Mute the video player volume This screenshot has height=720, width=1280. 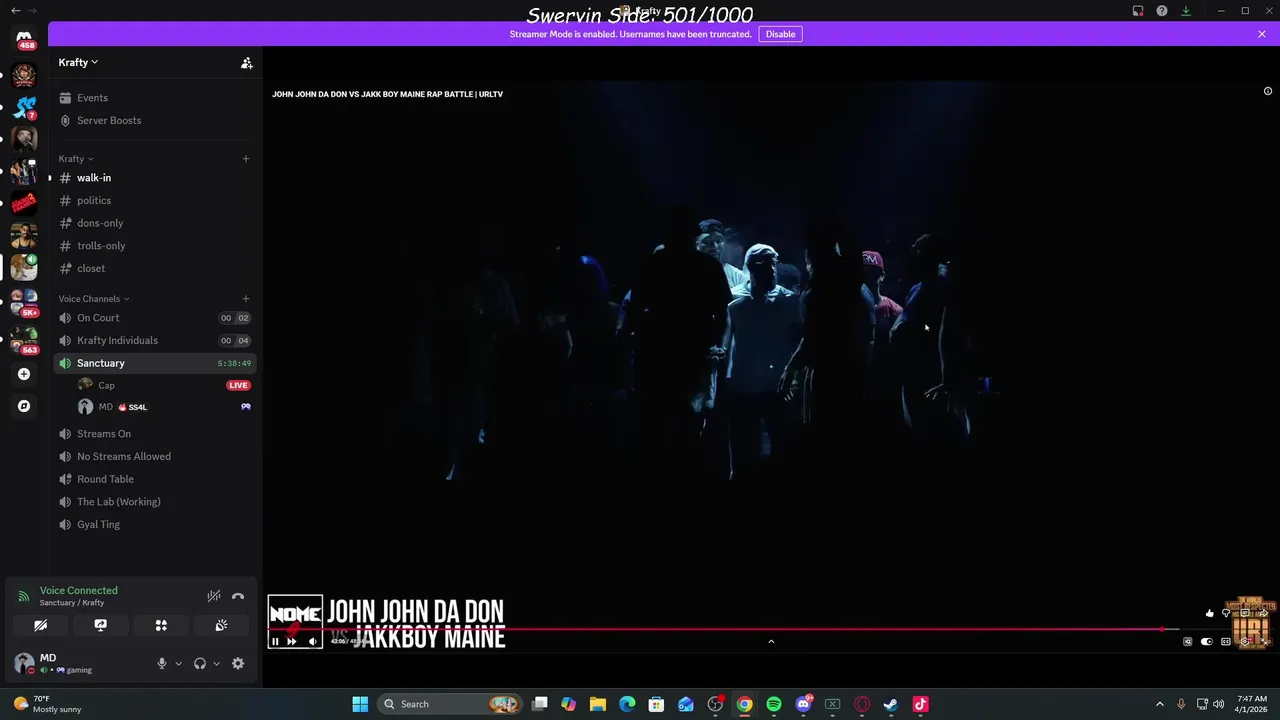click(x=312, y=641)
